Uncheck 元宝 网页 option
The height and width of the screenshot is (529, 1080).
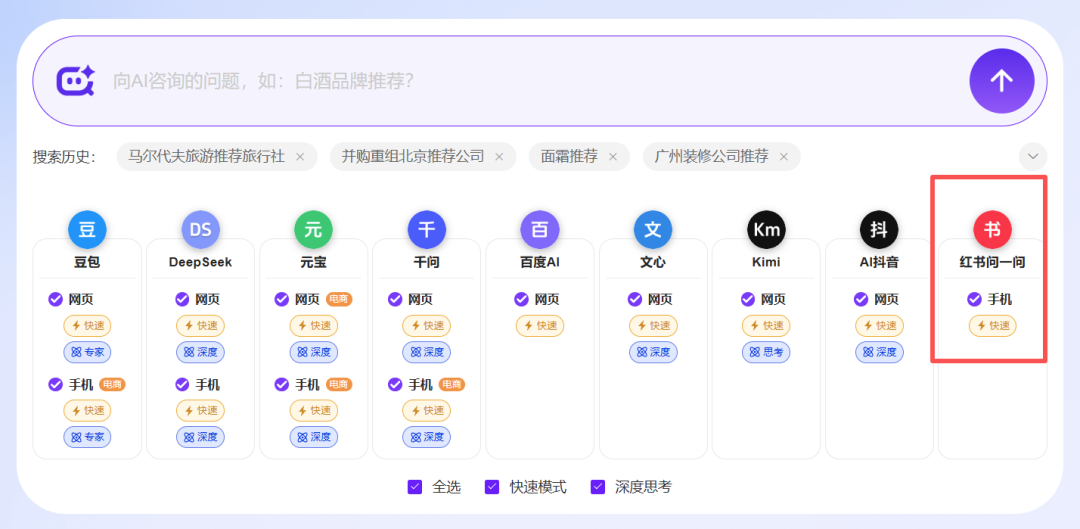point(281,299)
